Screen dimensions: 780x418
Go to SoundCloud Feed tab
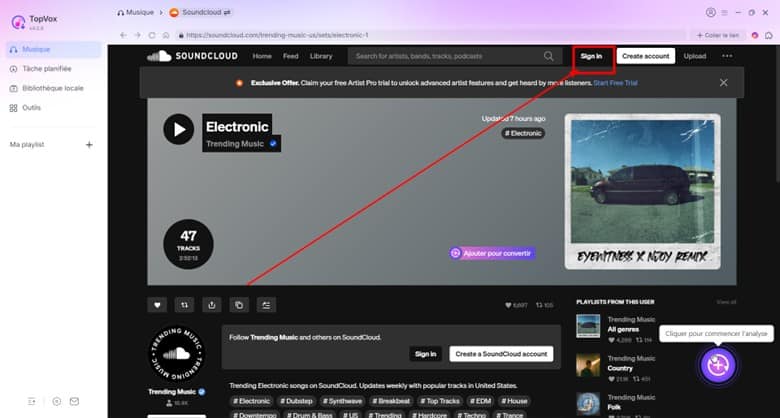pyautogui.click(x=291, y=56)
